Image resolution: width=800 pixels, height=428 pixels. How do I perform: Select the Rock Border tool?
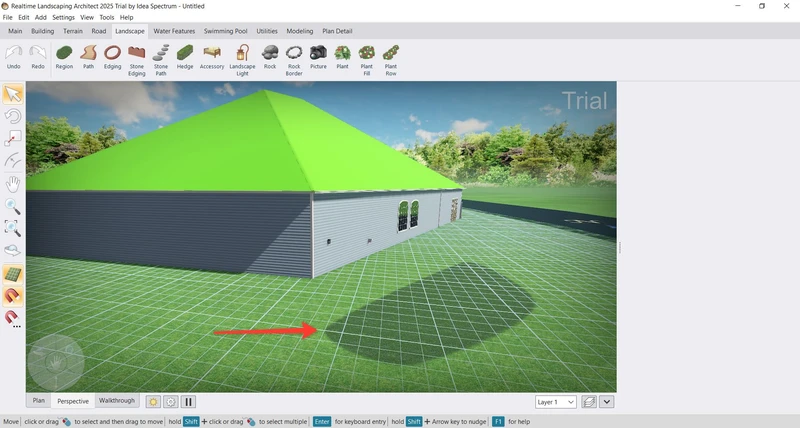[294, 56]
